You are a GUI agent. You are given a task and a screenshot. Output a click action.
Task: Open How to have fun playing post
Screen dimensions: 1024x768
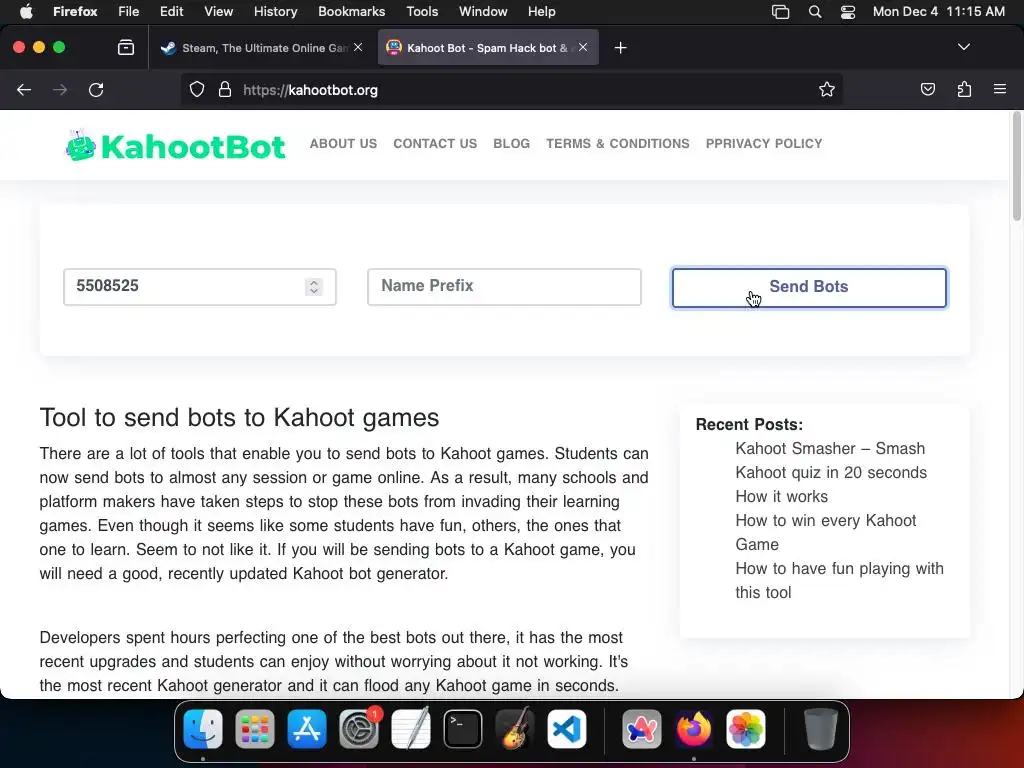click(839, 581)
